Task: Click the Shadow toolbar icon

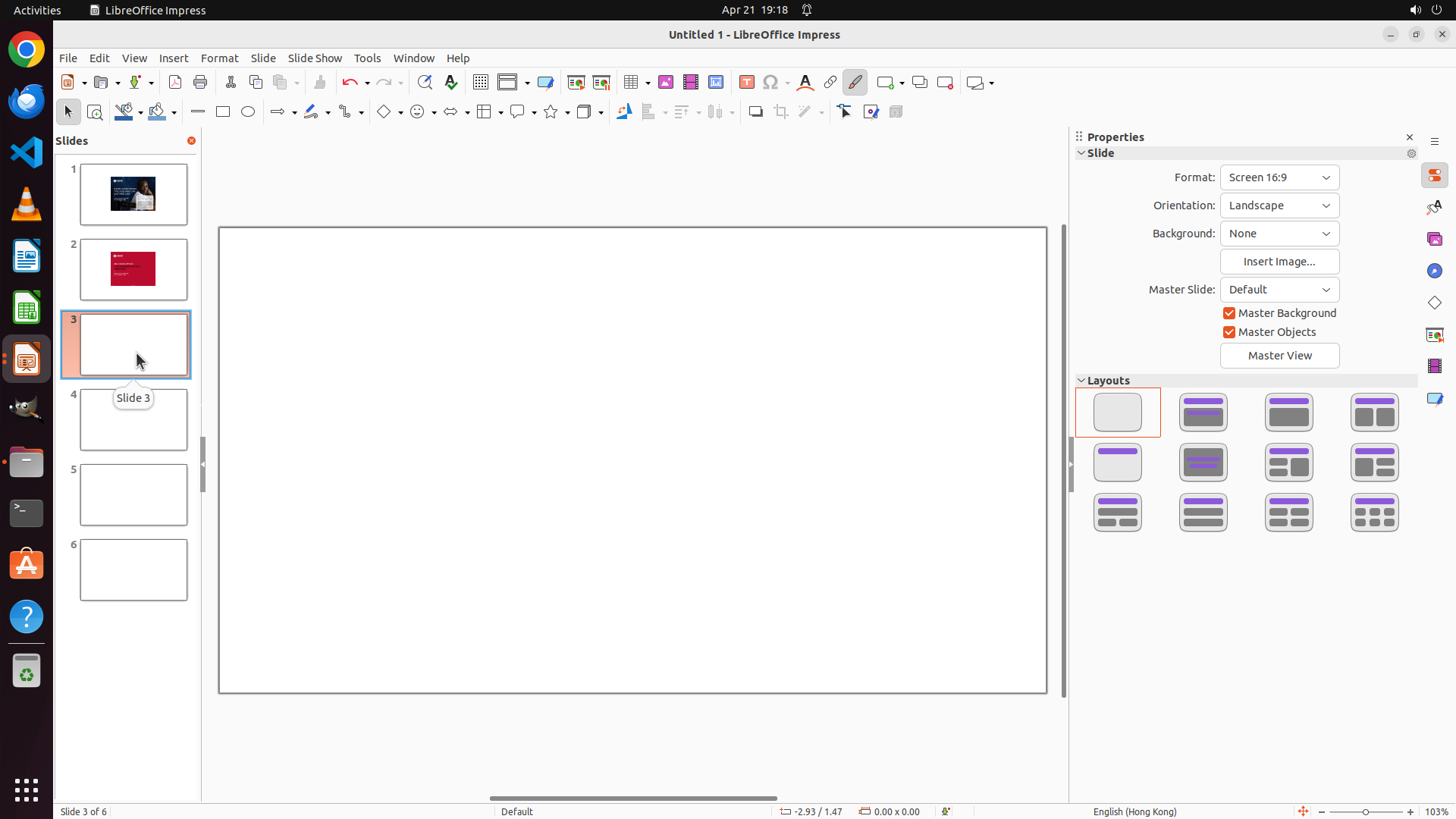Action: [x=756, y=112]
